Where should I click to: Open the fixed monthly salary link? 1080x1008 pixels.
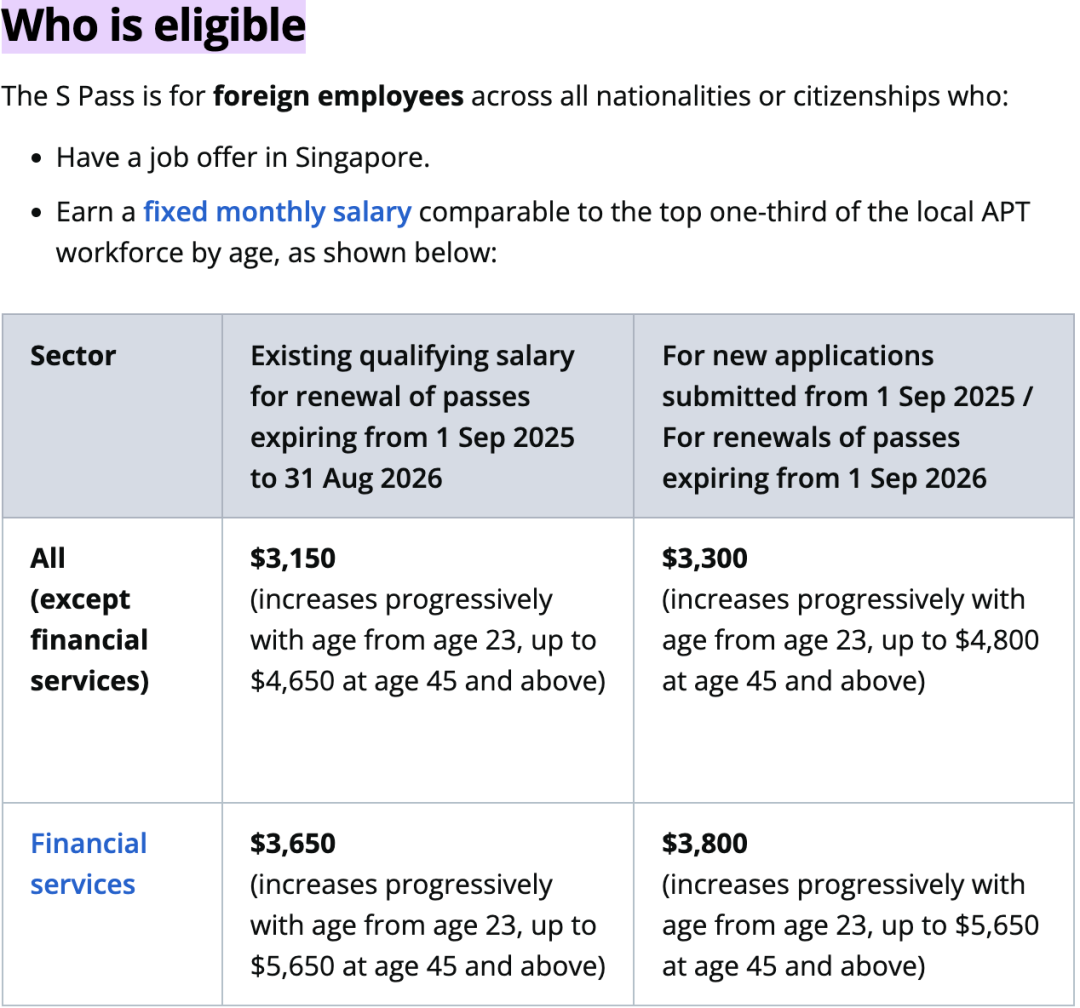pyautogui.click(x=277, y=212)
